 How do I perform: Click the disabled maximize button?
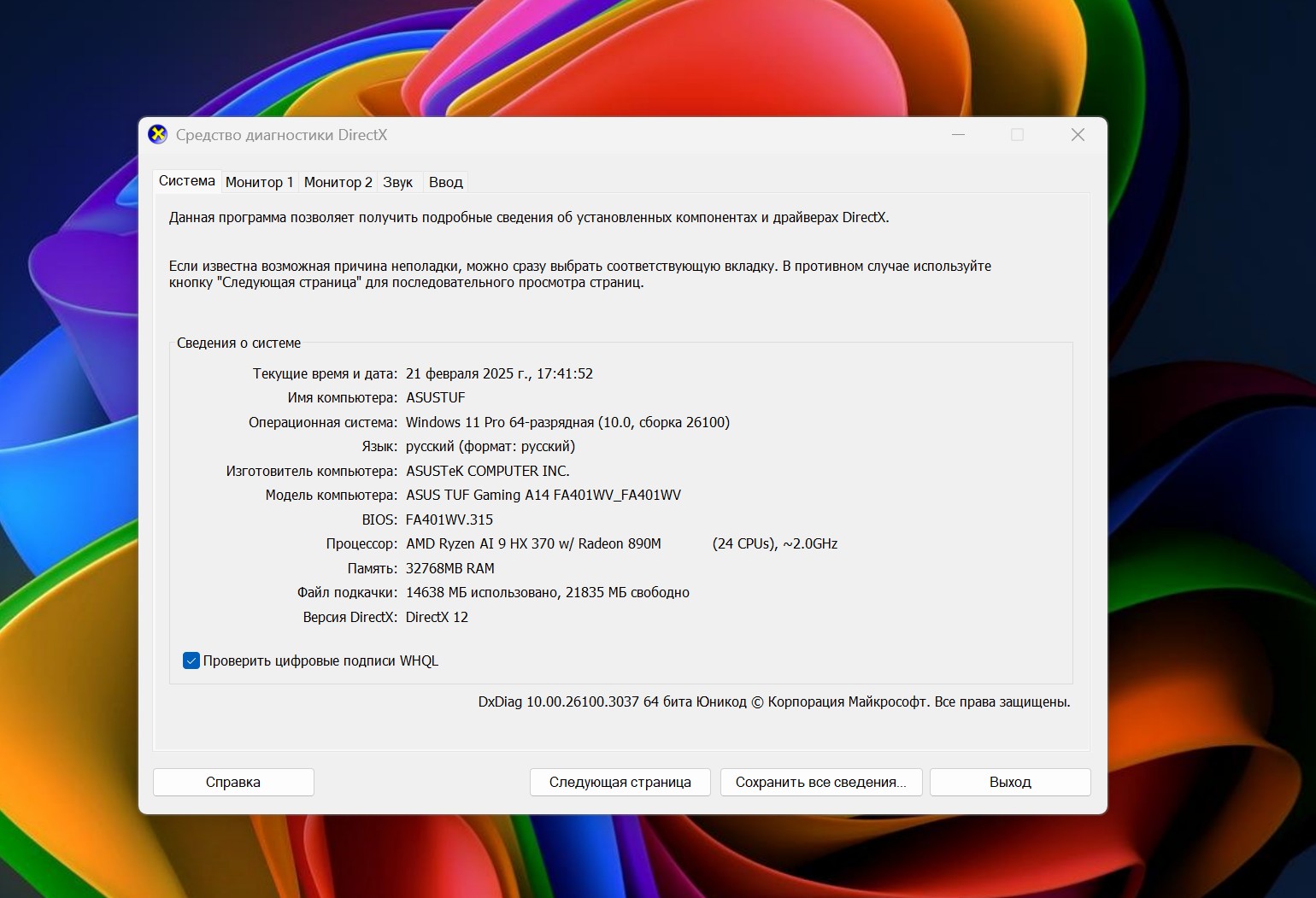[x=1017, y=135]
